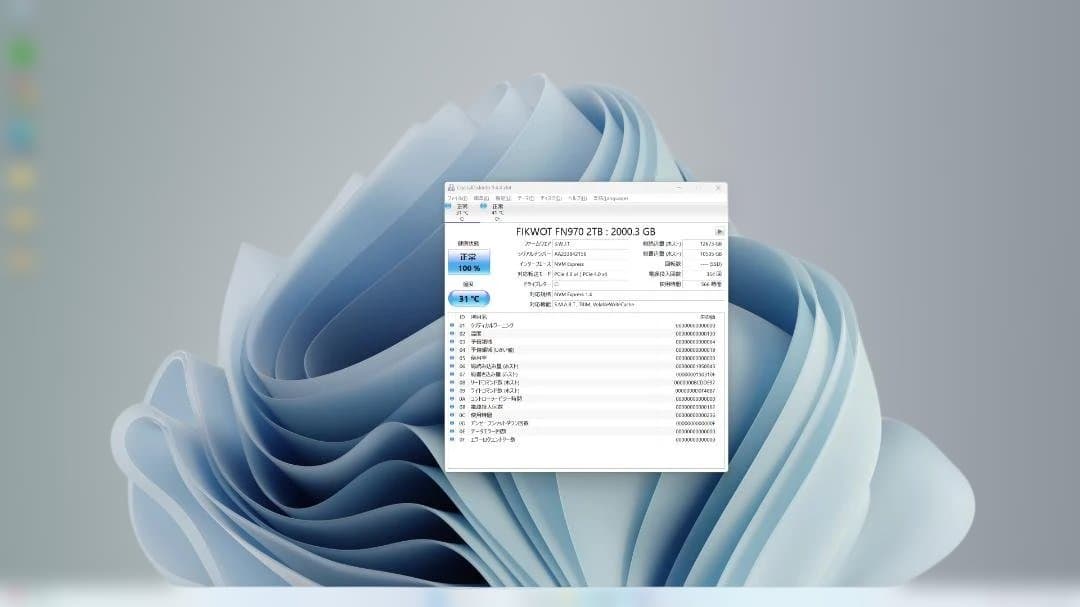Open the 編集 (Edit) menu
1080x607 pixels.
coord(480,198)
